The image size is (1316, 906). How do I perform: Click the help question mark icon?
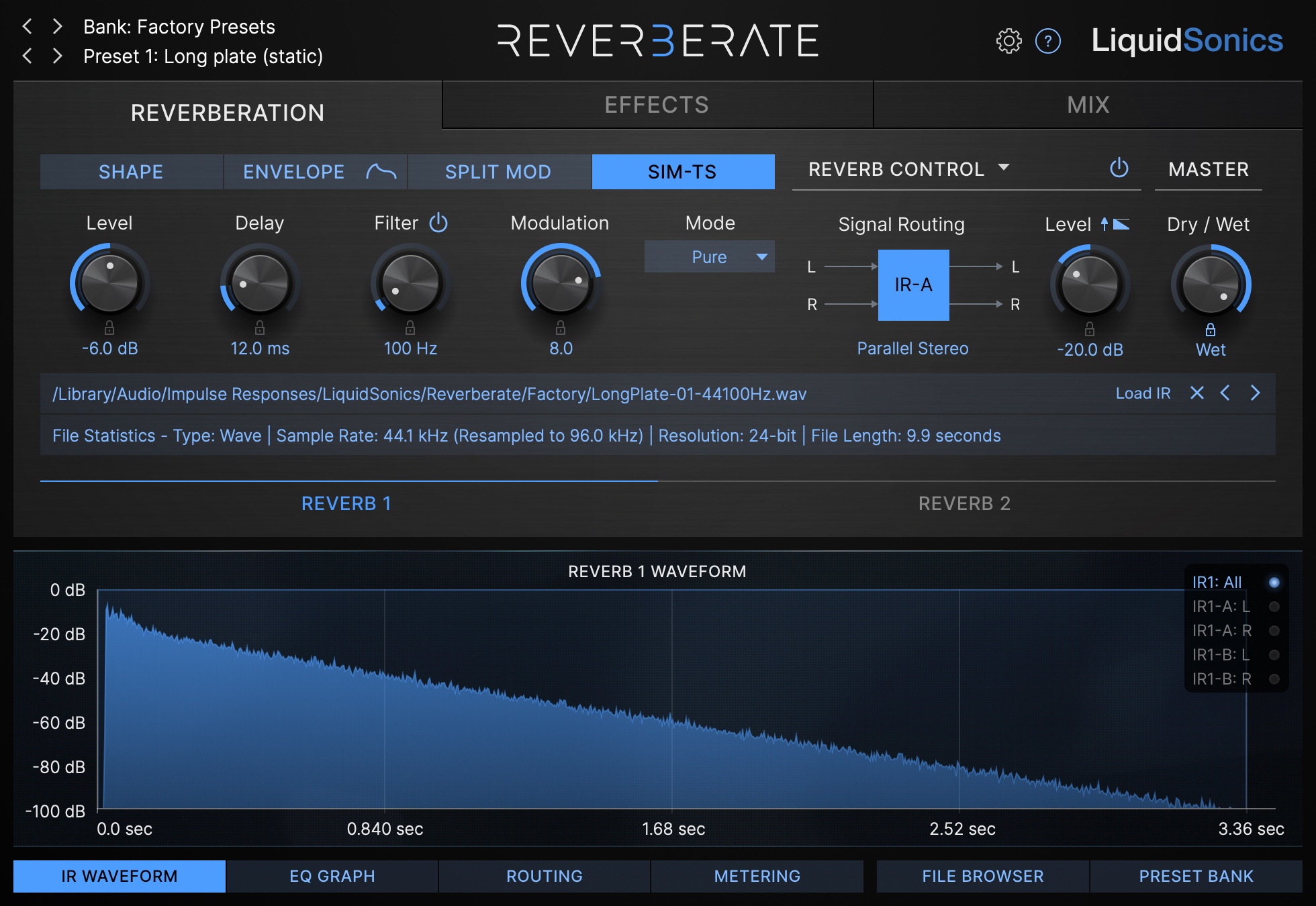point(1047,41)
